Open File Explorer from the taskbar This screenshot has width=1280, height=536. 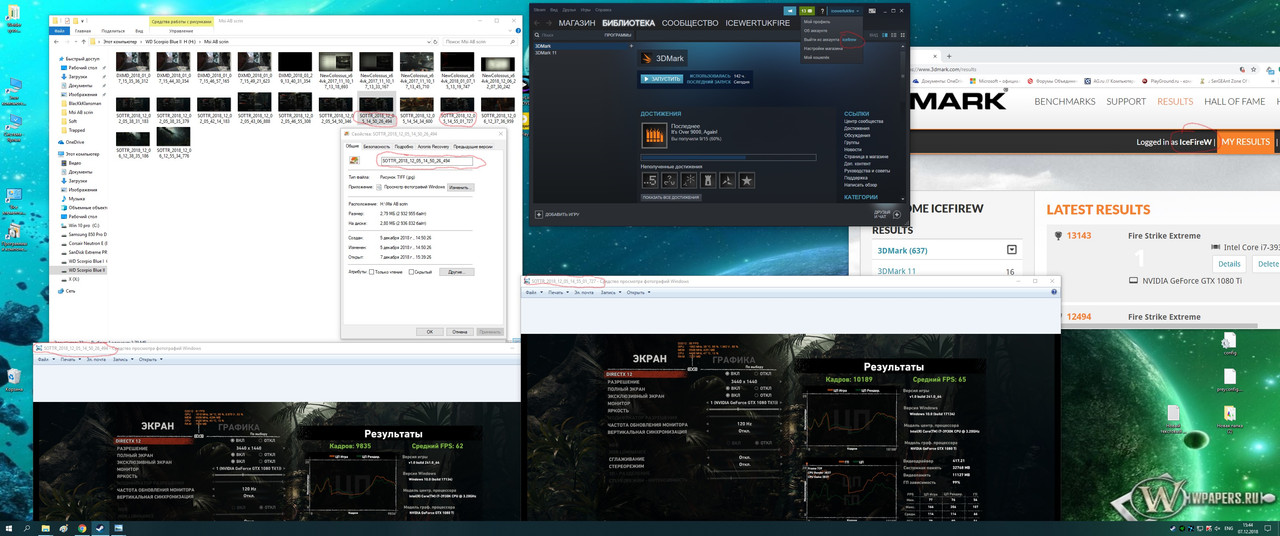45,528
